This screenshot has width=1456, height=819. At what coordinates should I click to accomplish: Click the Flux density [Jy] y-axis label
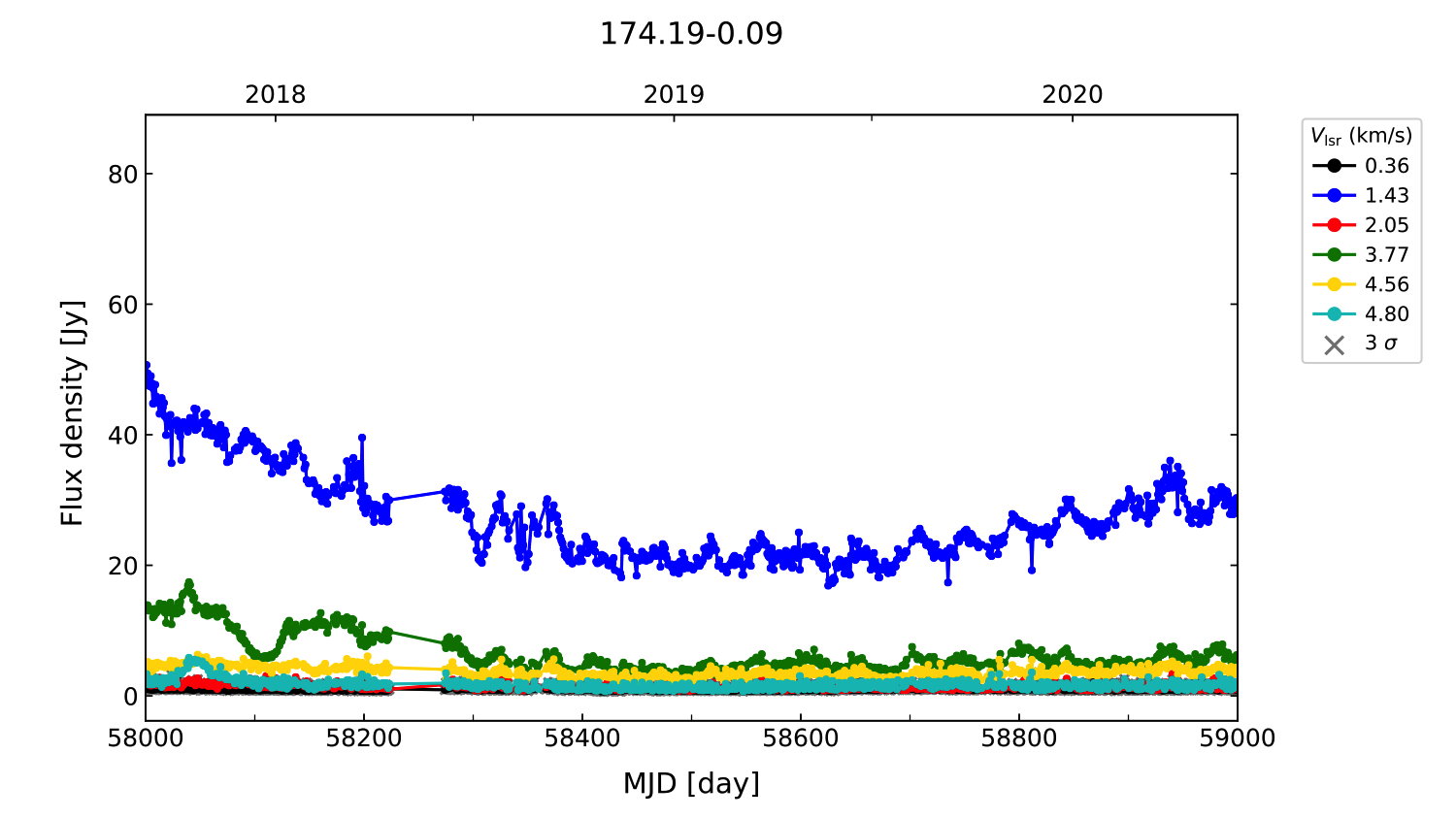pyautogui.click(x=73, y=412)
